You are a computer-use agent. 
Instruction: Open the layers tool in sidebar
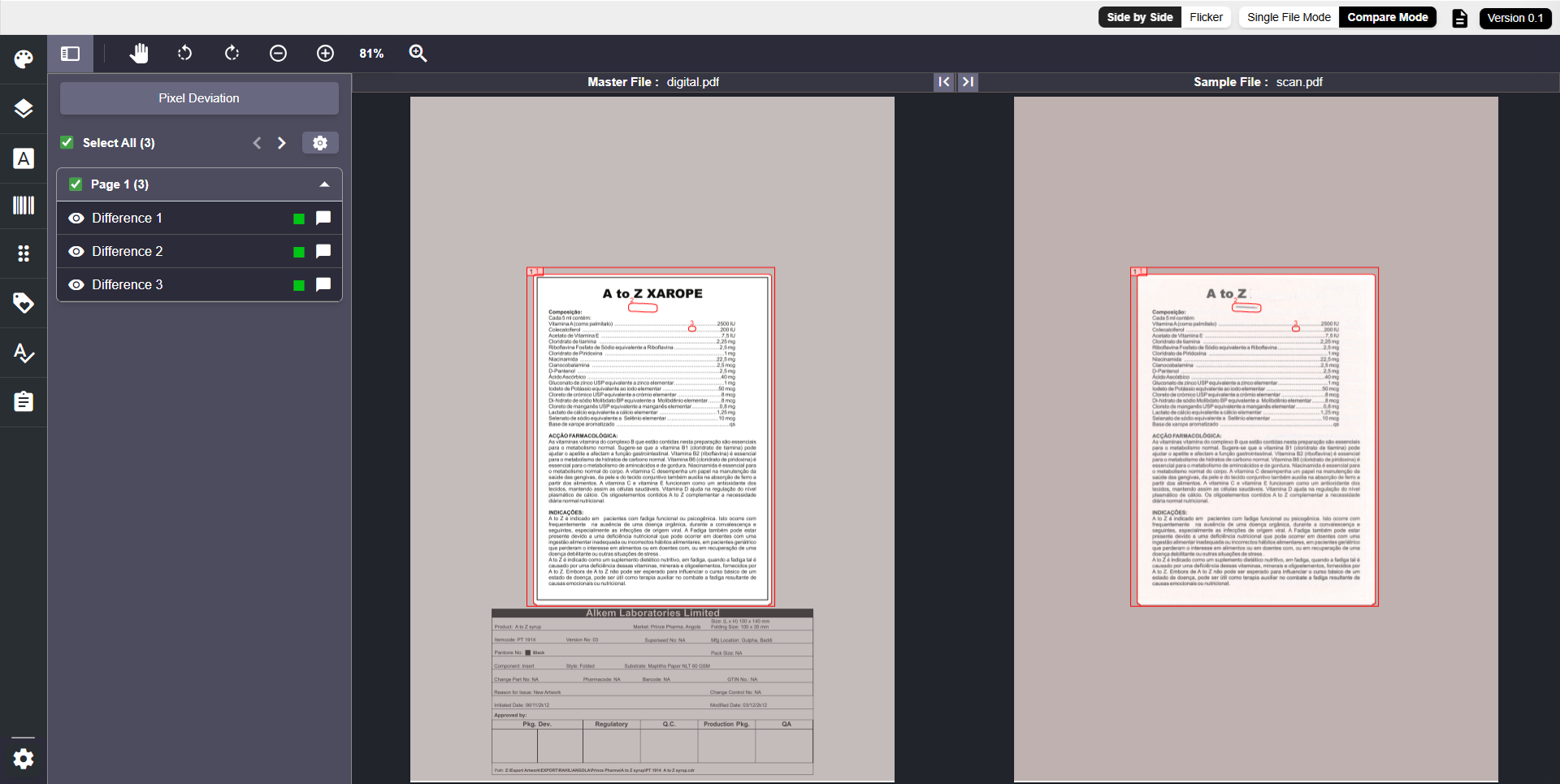(24, 109)
